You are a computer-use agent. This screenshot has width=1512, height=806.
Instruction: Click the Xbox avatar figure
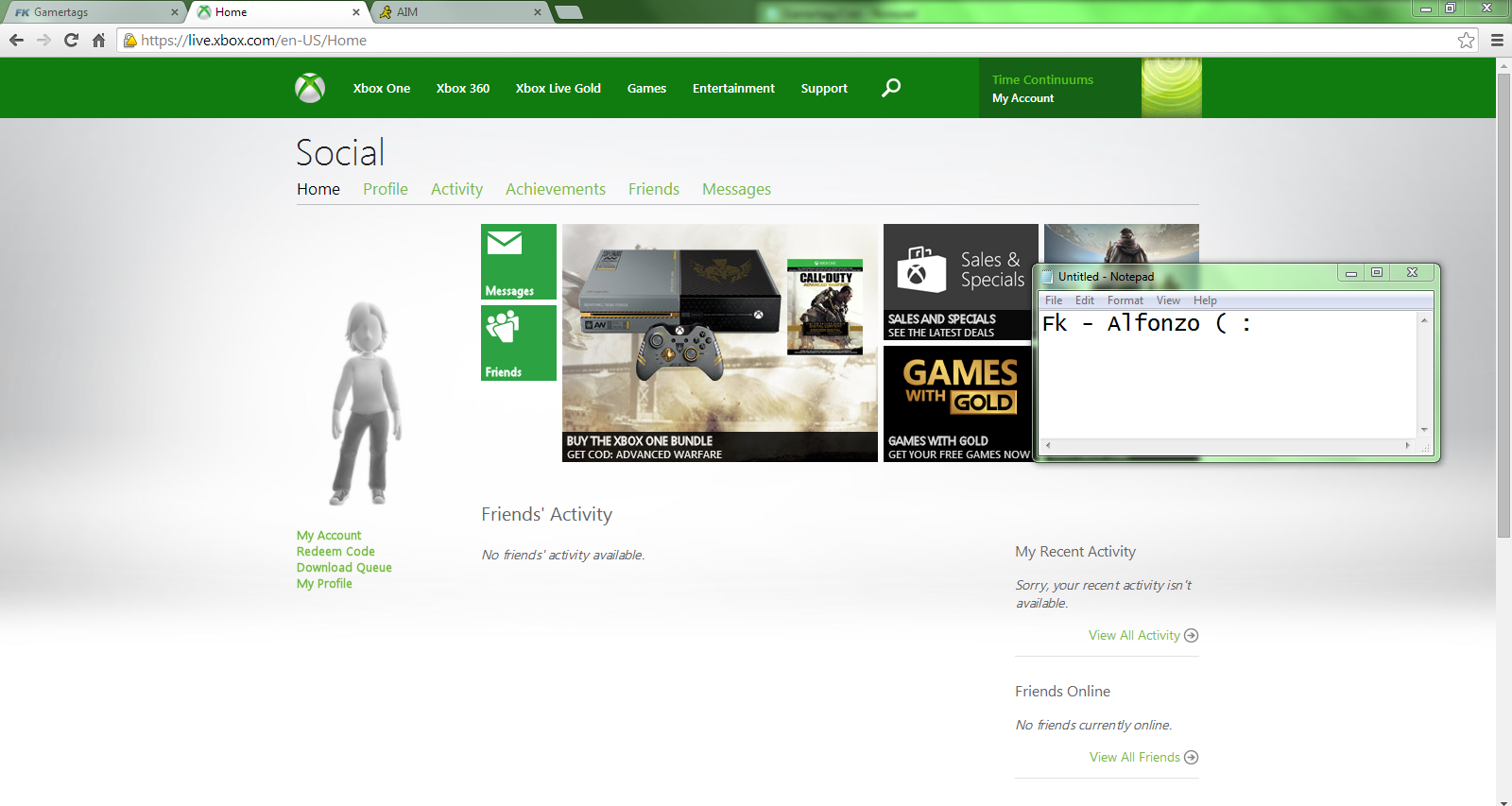[367, 403]
